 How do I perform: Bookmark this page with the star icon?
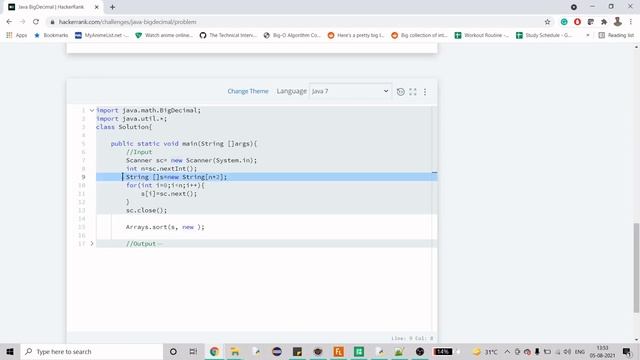547,22
